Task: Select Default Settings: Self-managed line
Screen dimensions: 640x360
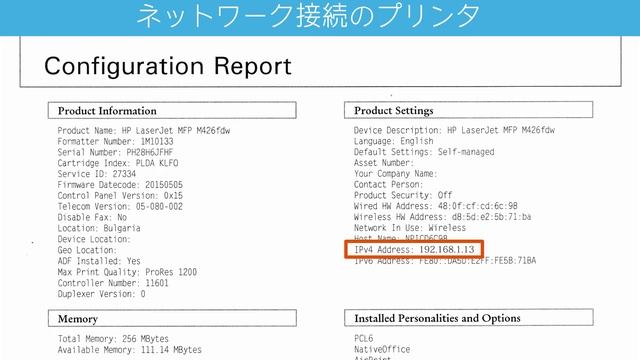Action: [x=424, y=152]
